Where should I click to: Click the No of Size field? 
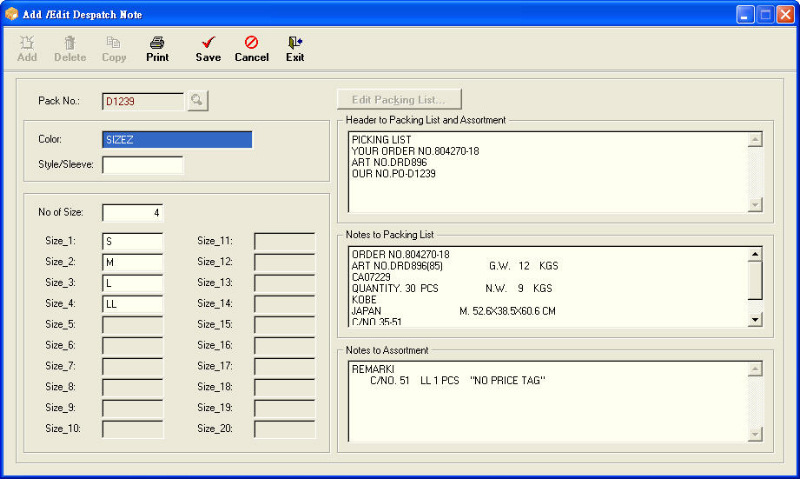pos(133,213)
